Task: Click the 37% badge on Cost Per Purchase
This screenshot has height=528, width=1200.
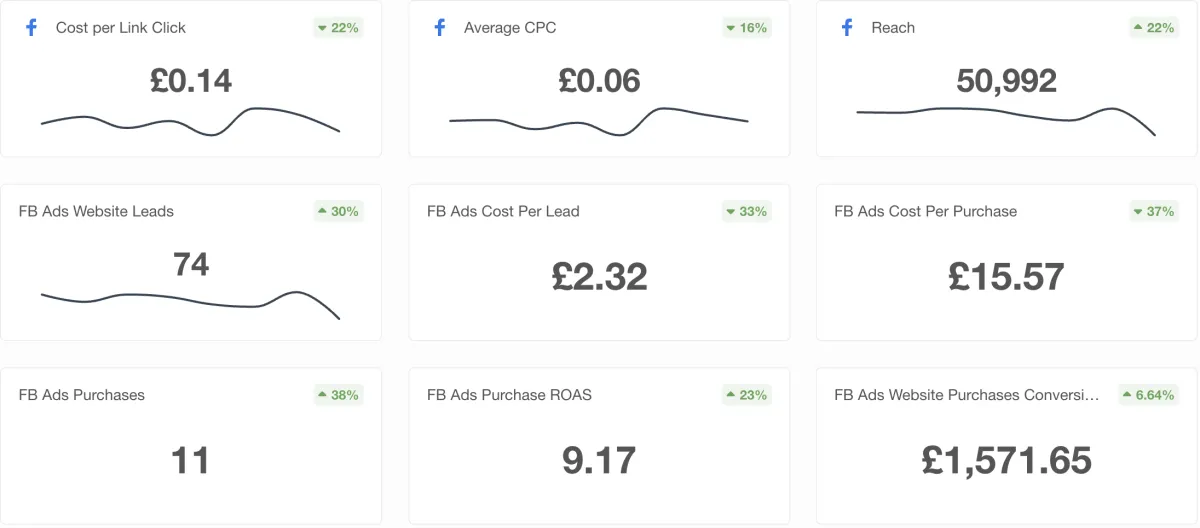Action: [1154, 211]
